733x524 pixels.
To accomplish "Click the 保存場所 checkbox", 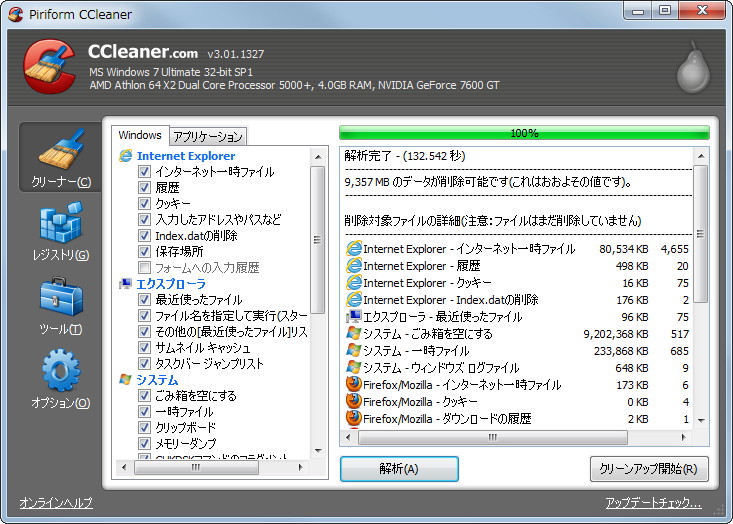I will (144, 251).
